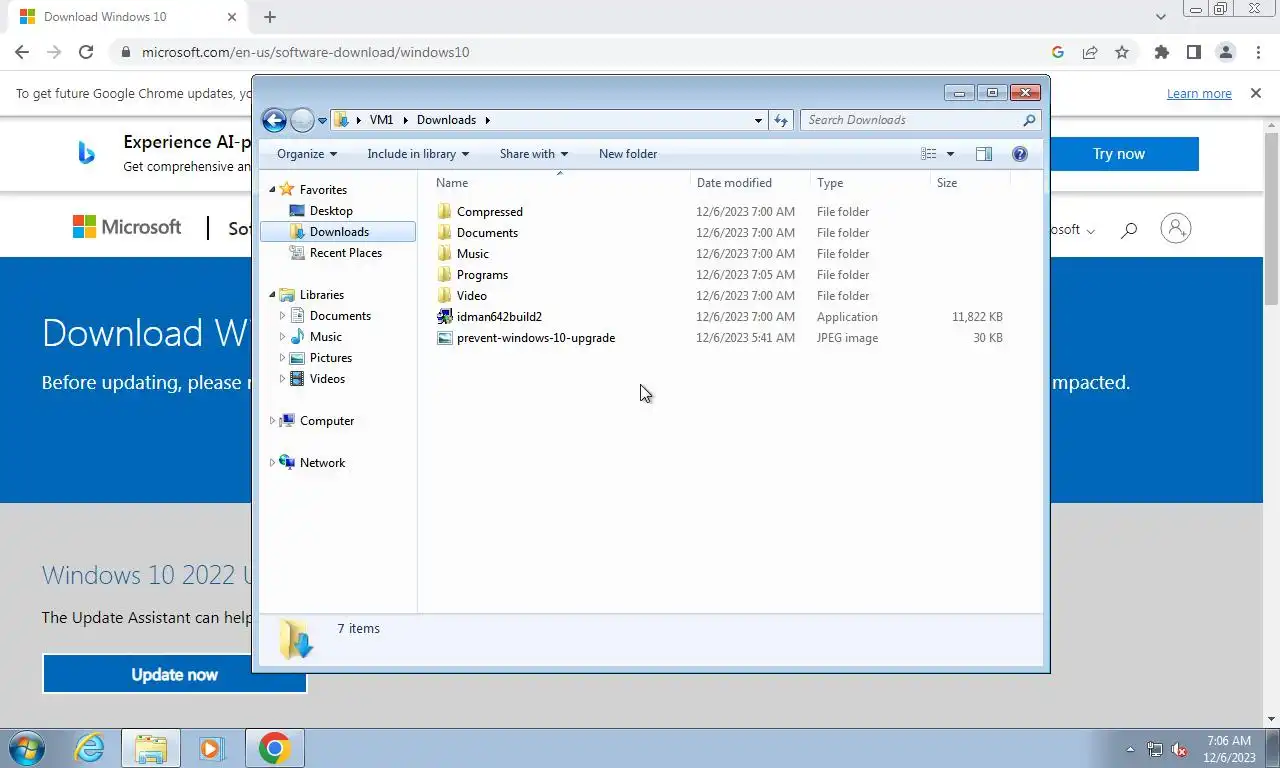1280x768 pixels.
Task: Open the view options dropdown arrow
Action: 950,154
